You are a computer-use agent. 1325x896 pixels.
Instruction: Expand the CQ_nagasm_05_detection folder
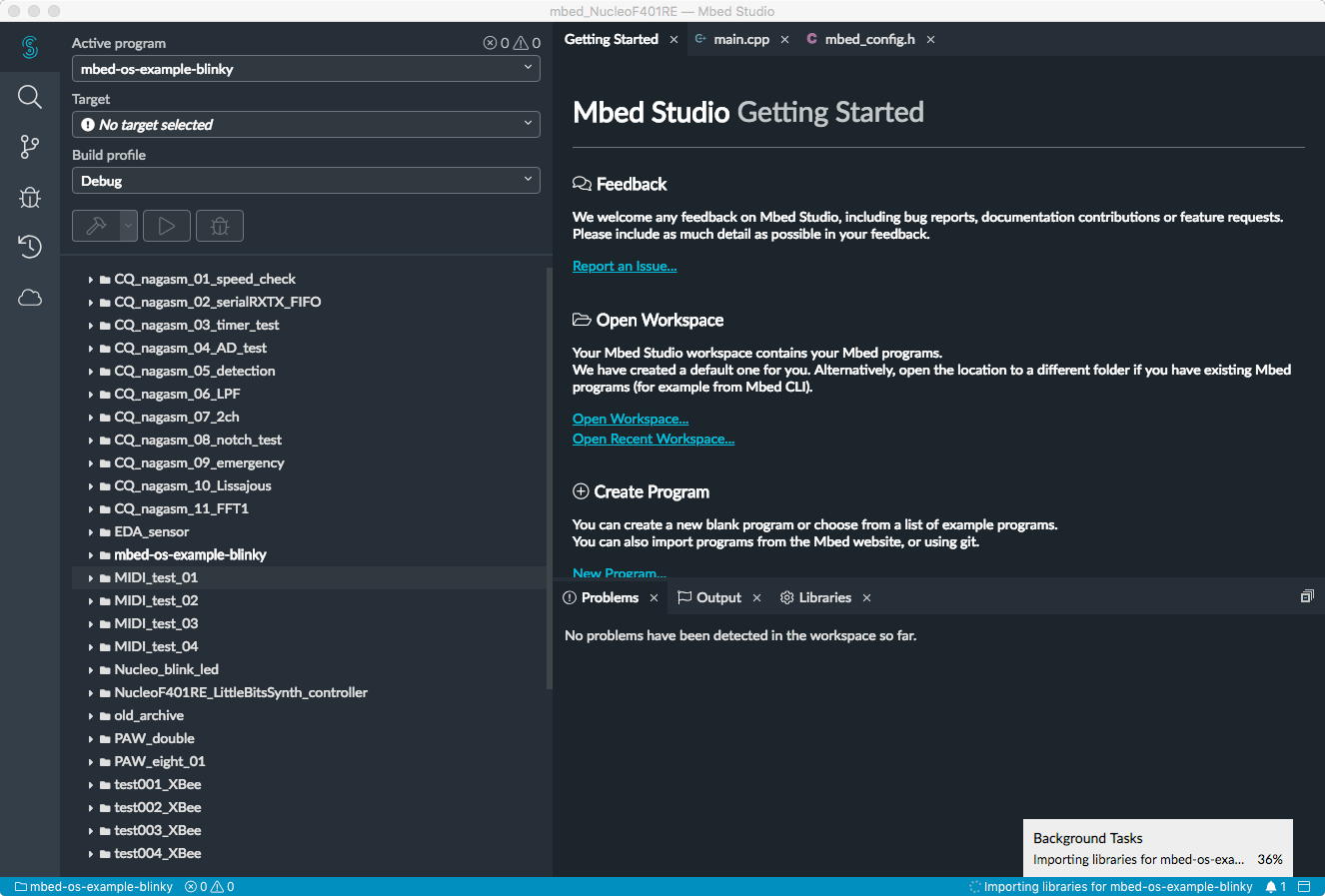click(91, 372)
